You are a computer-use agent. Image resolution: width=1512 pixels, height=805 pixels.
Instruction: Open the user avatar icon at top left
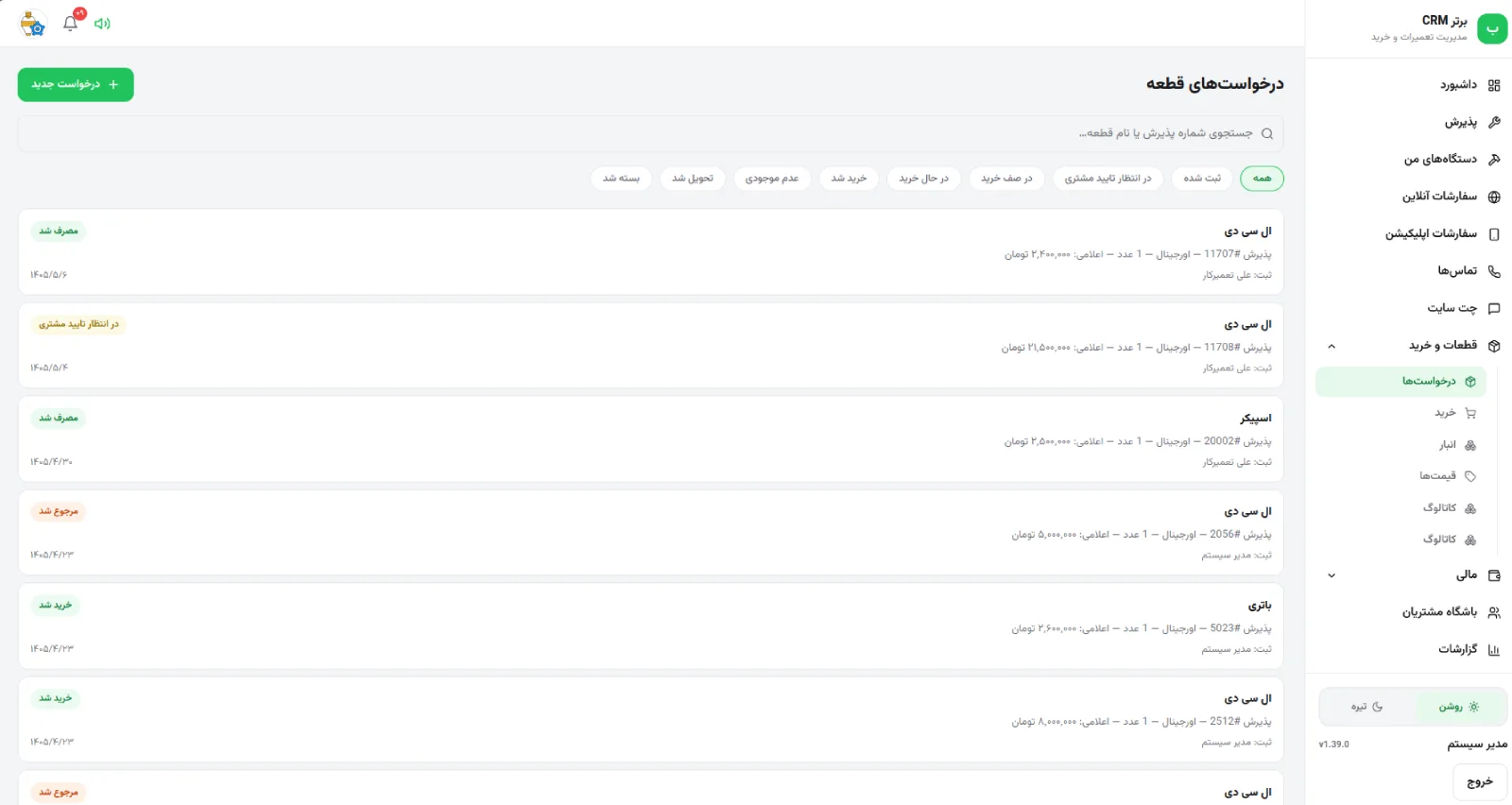click(x=32, y=24)
